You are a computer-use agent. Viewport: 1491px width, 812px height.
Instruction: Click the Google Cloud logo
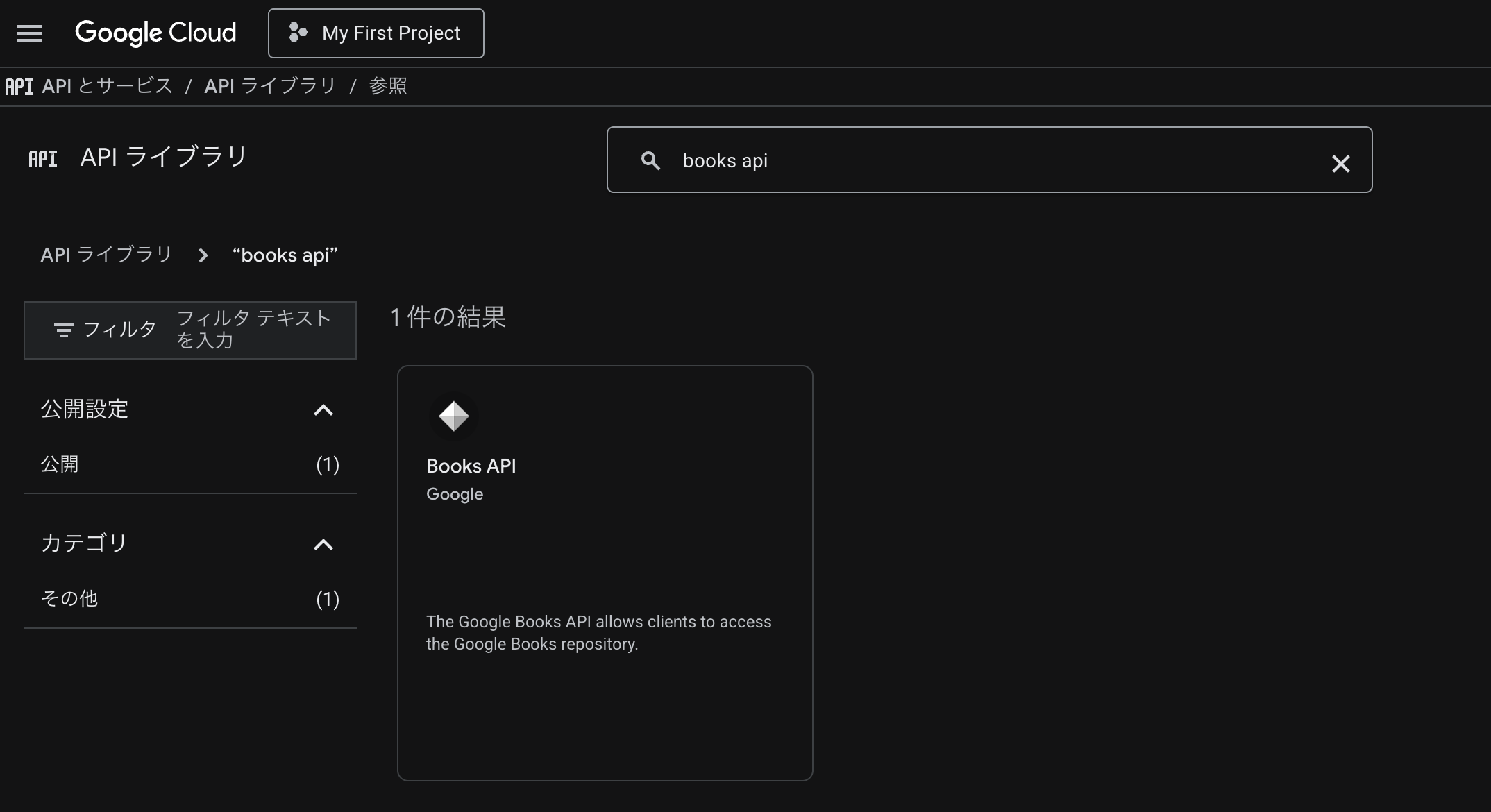pos(155,33)
